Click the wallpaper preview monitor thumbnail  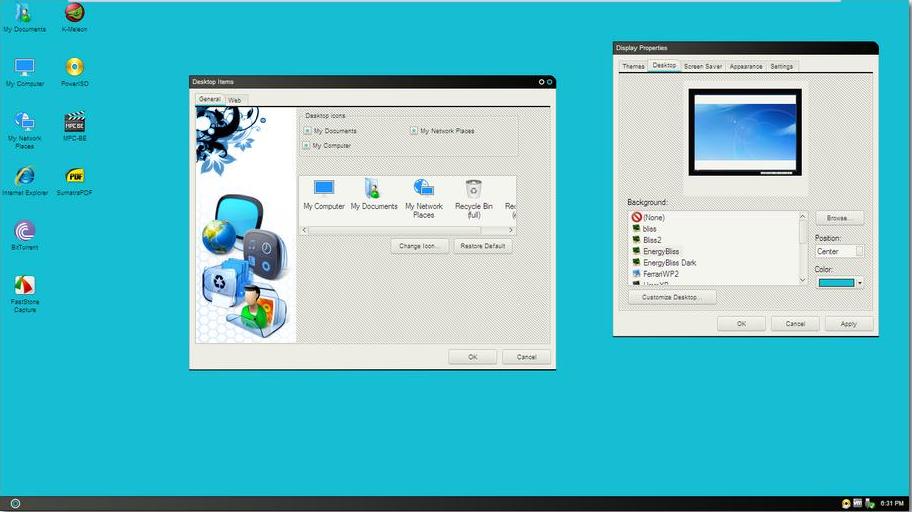[x=745, y=132]
